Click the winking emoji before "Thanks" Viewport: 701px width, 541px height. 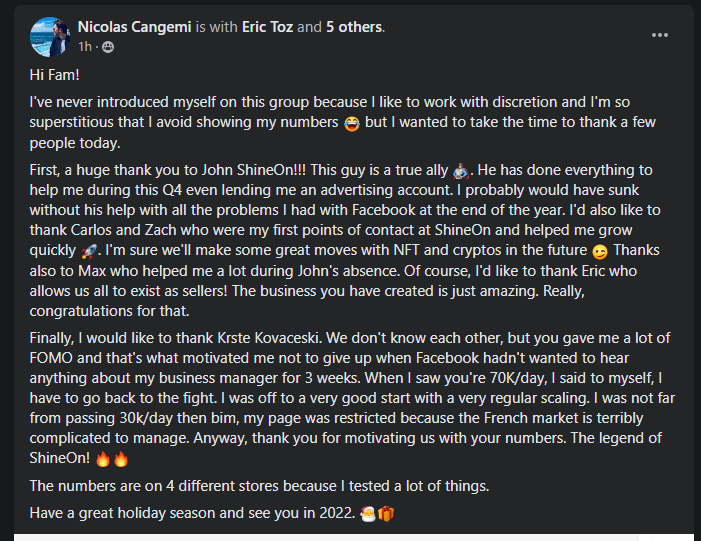pyautogui.click(x=600, y=251)
